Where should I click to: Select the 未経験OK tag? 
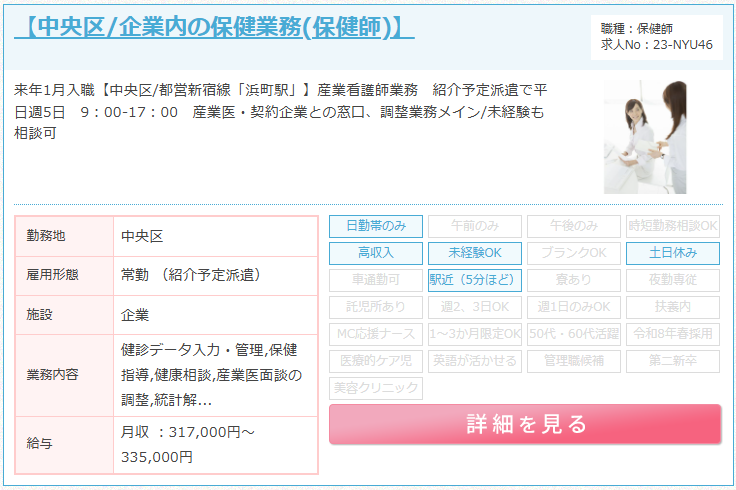coord(475,253)
